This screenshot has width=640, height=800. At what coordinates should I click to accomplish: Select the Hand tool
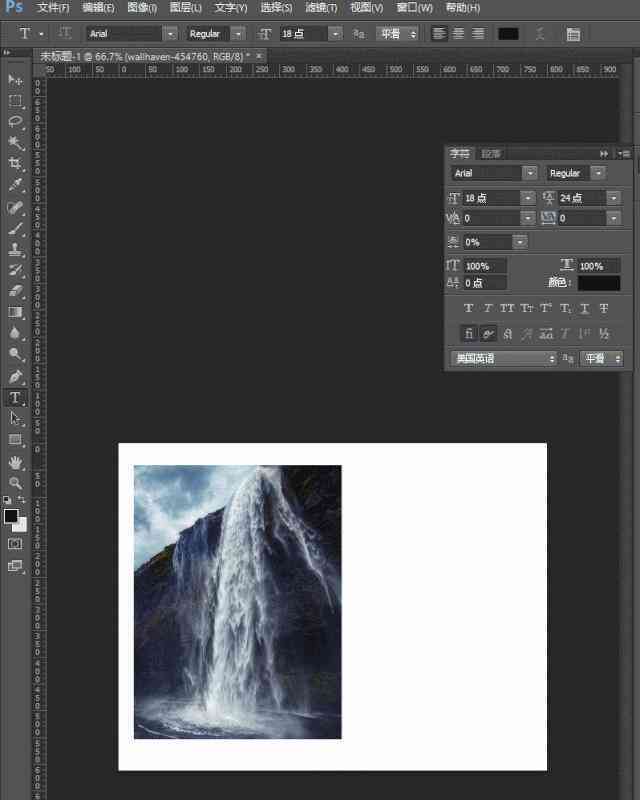(x=15, y=462)
